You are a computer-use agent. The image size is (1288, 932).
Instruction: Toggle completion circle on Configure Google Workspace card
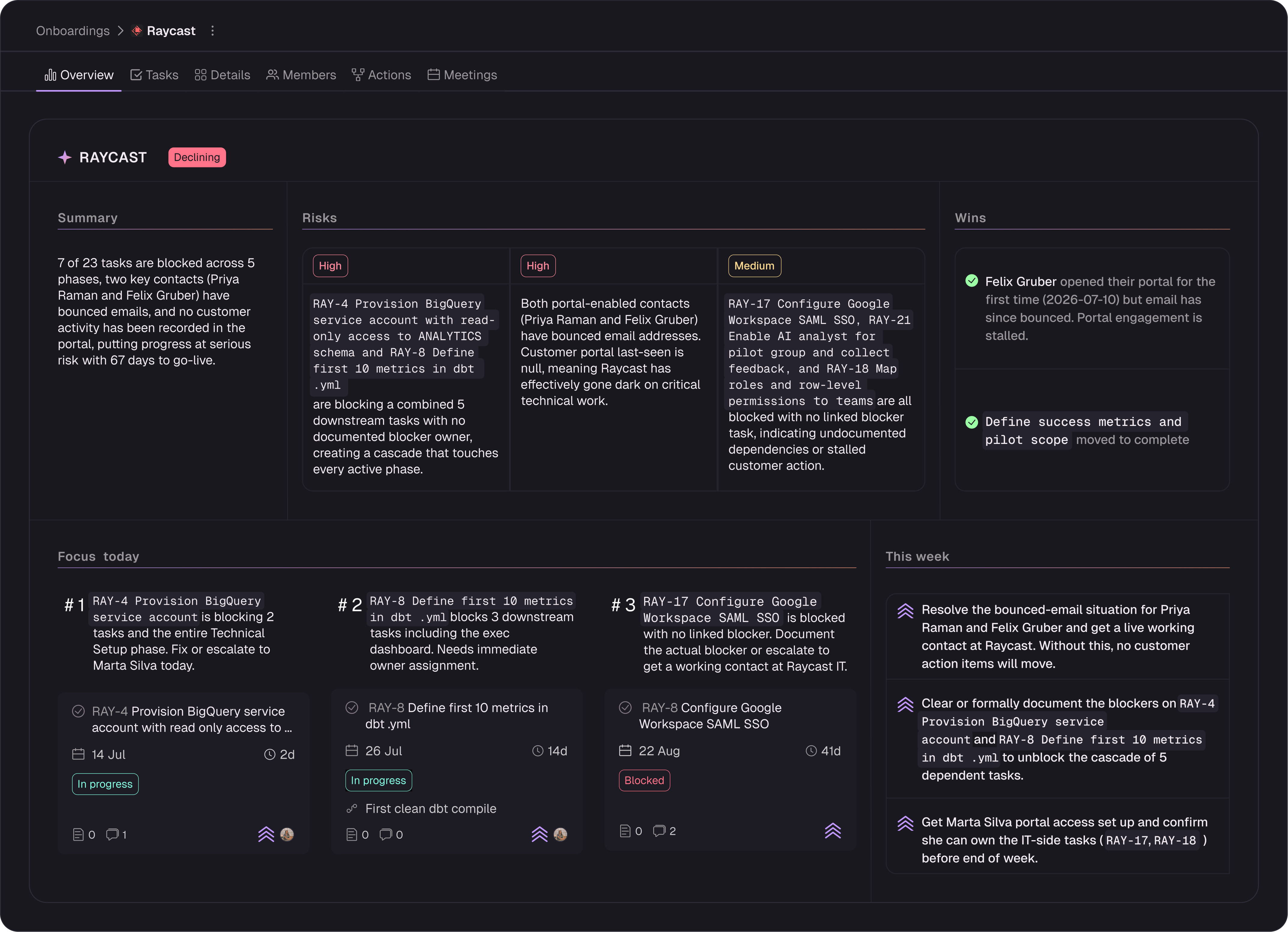(x=625, y=708)
